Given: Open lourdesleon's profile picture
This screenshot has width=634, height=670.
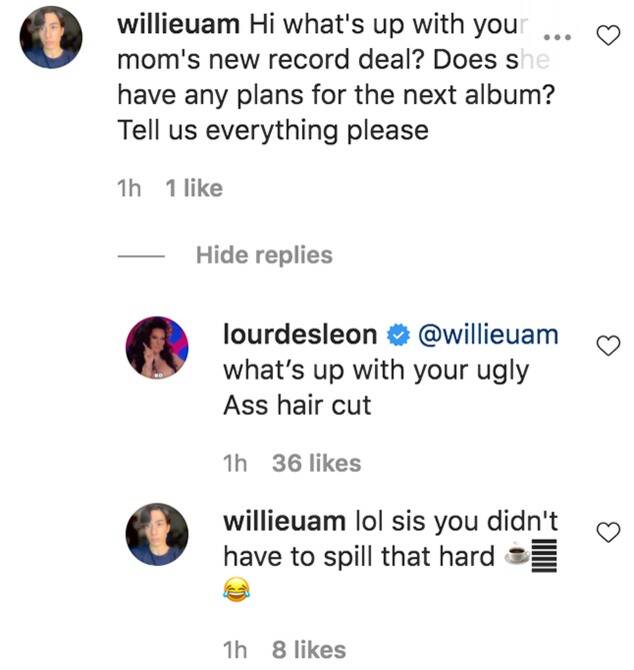Looking at the screenshot, I should [157, 347].
